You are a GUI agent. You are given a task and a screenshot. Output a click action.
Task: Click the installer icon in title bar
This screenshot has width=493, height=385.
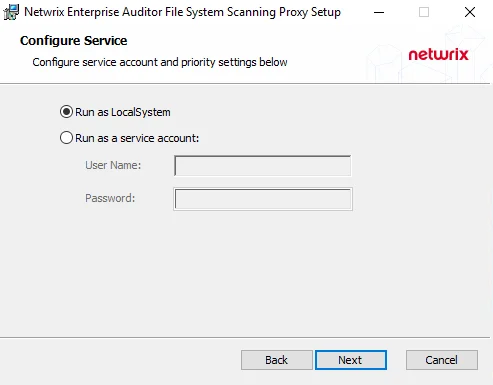tap(11, 12)
